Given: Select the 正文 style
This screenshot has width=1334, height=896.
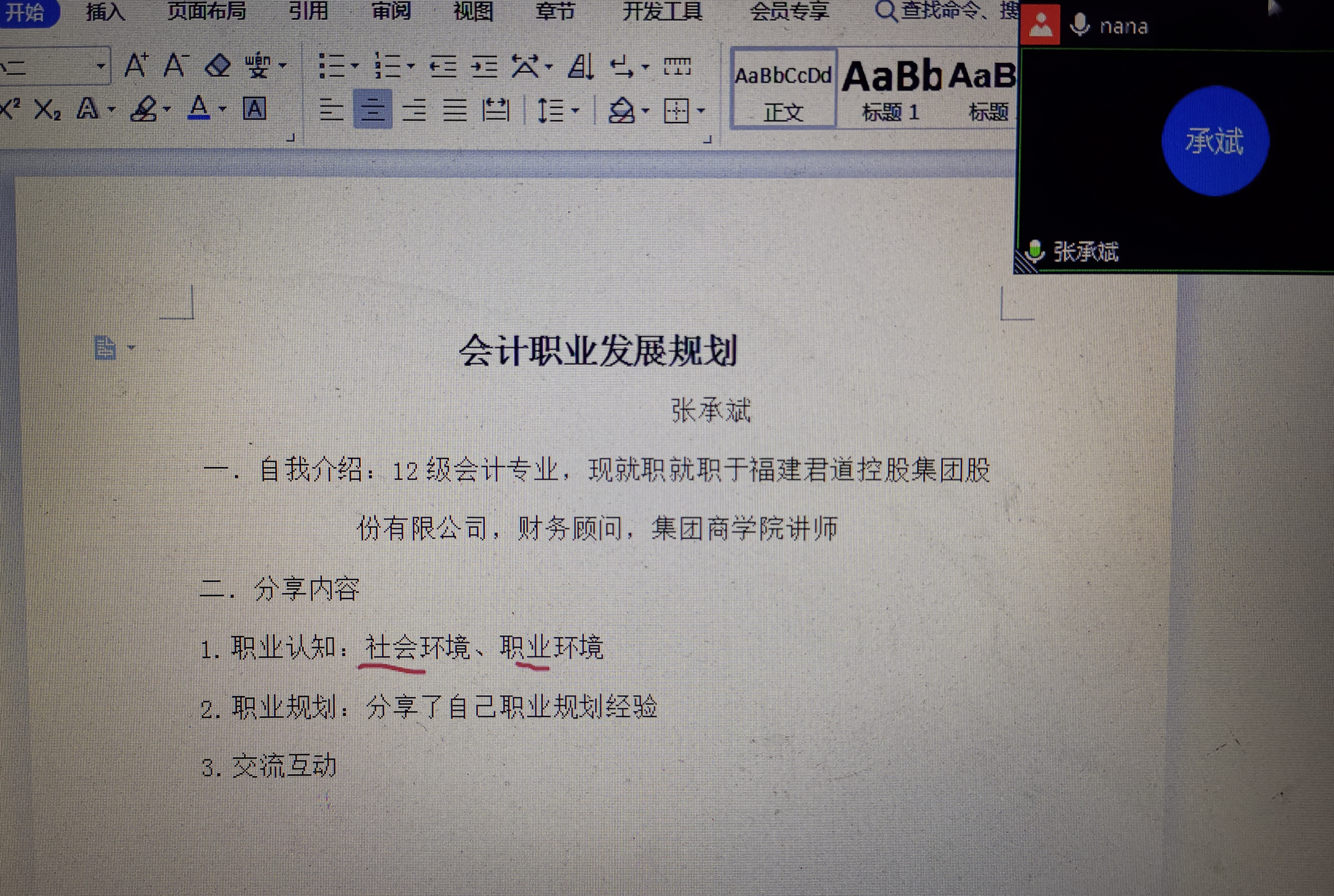Looking at the screenshot, I should [783, 88].
